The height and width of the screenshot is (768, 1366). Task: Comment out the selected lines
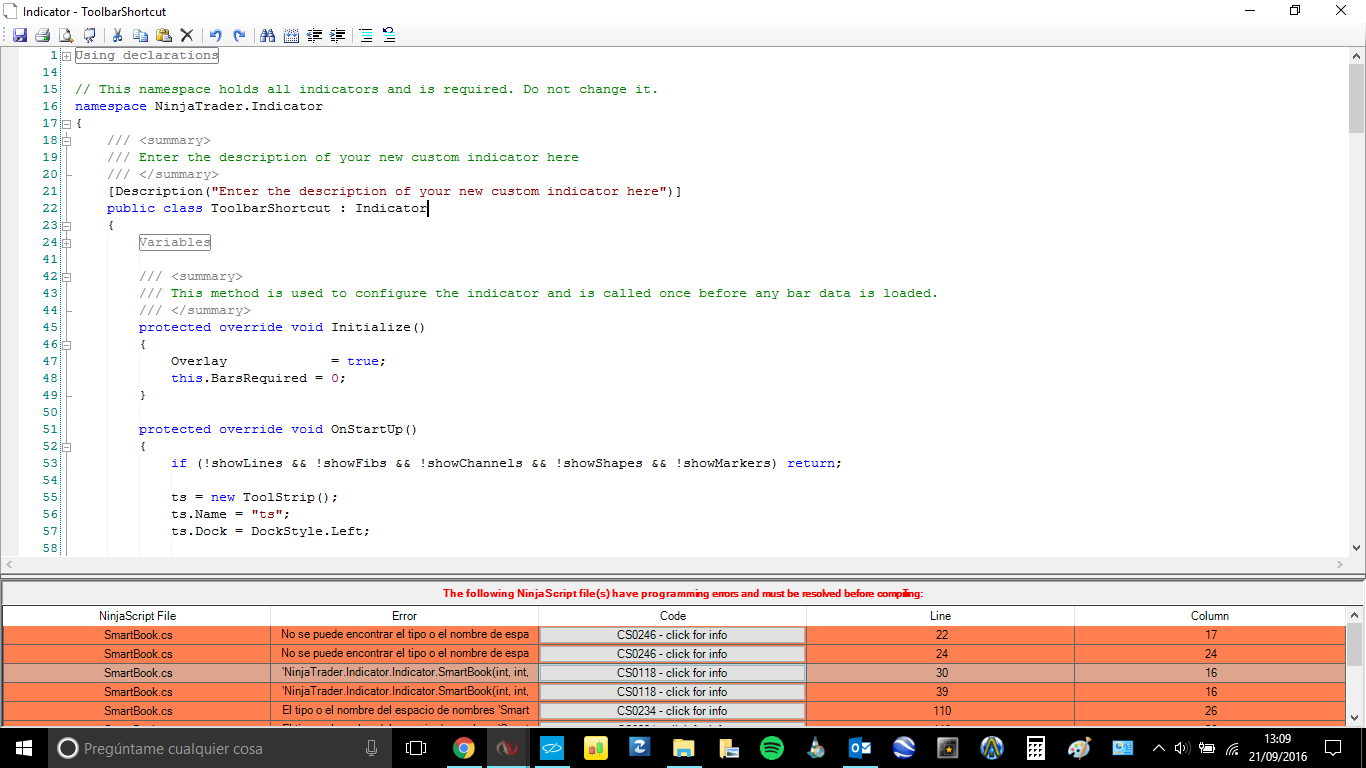coord(366,35)
